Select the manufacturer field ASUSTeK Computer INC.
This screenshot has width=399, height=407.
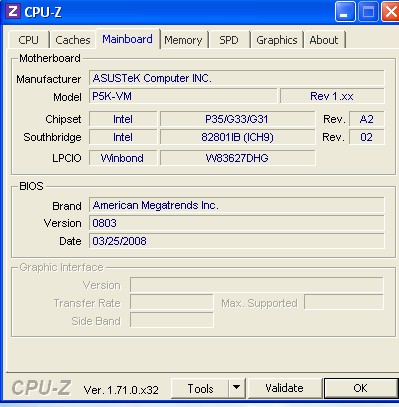tap(237, 78)
